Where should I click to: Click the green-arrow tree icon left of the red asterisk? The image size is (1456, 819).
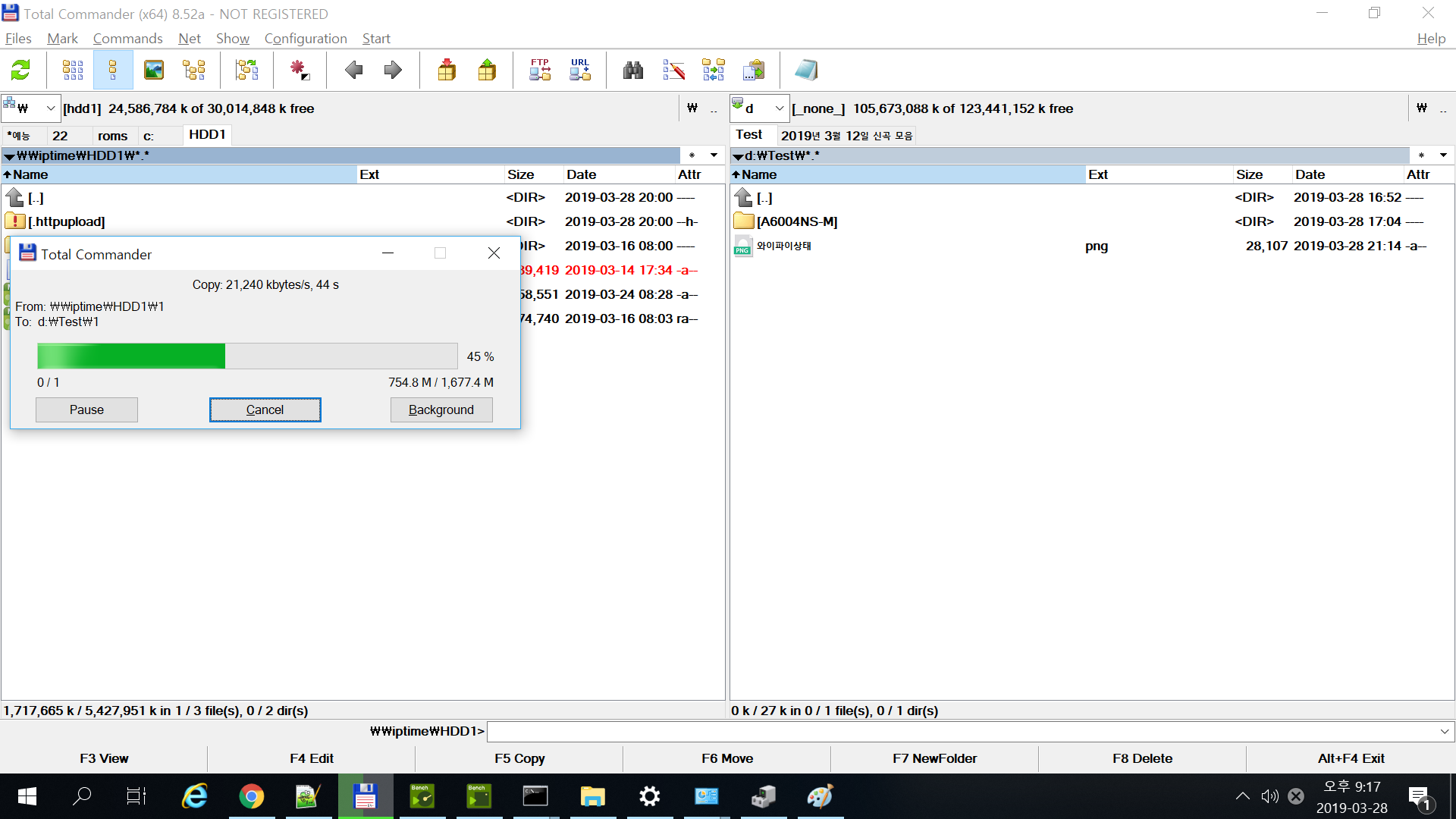coord(246,71)
